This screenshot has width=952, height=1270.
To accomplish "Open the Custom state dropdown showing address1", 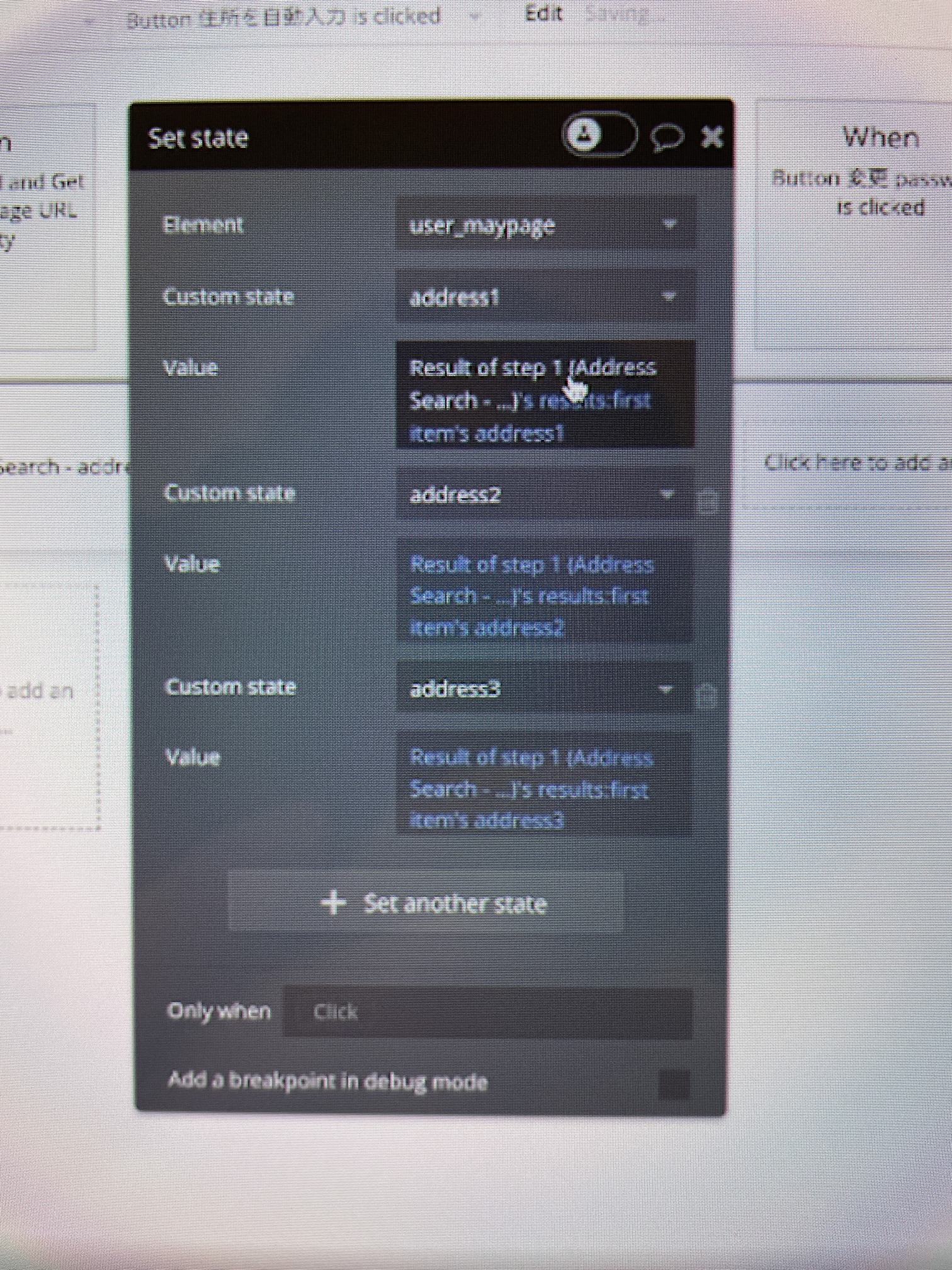I will coord(545,297).
